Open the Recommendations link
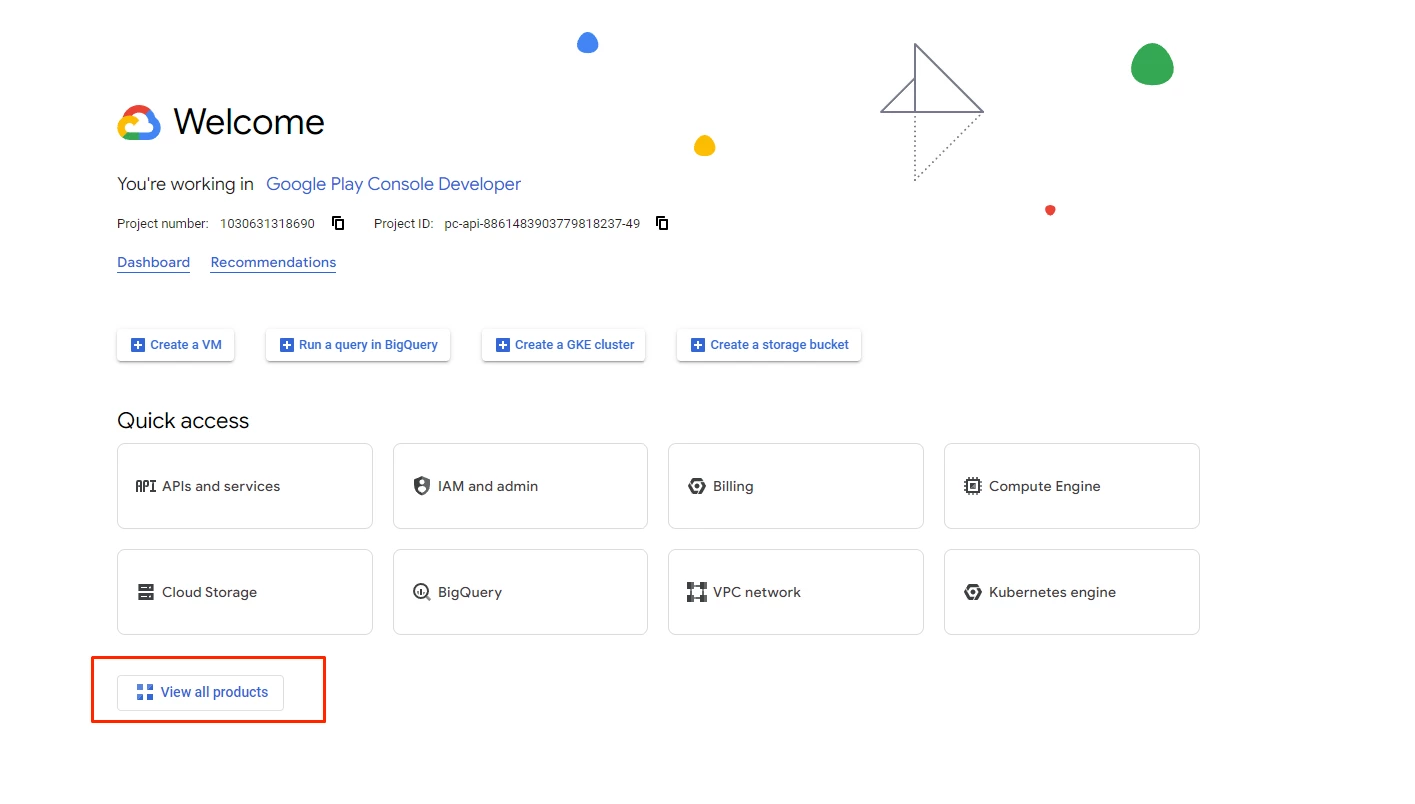Screen dimensions: 1415x804 tap(273, 262)
